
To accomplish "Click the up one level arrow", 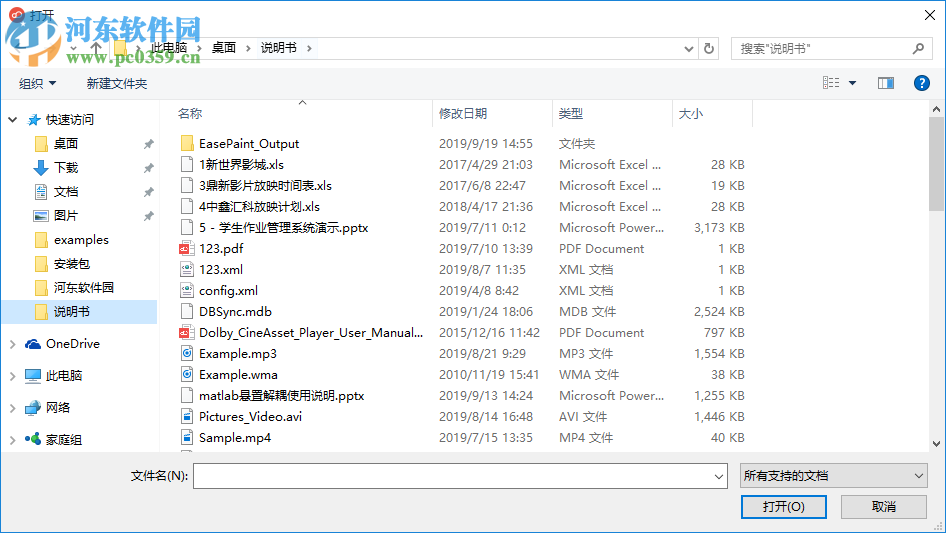I will click(96, 48).
